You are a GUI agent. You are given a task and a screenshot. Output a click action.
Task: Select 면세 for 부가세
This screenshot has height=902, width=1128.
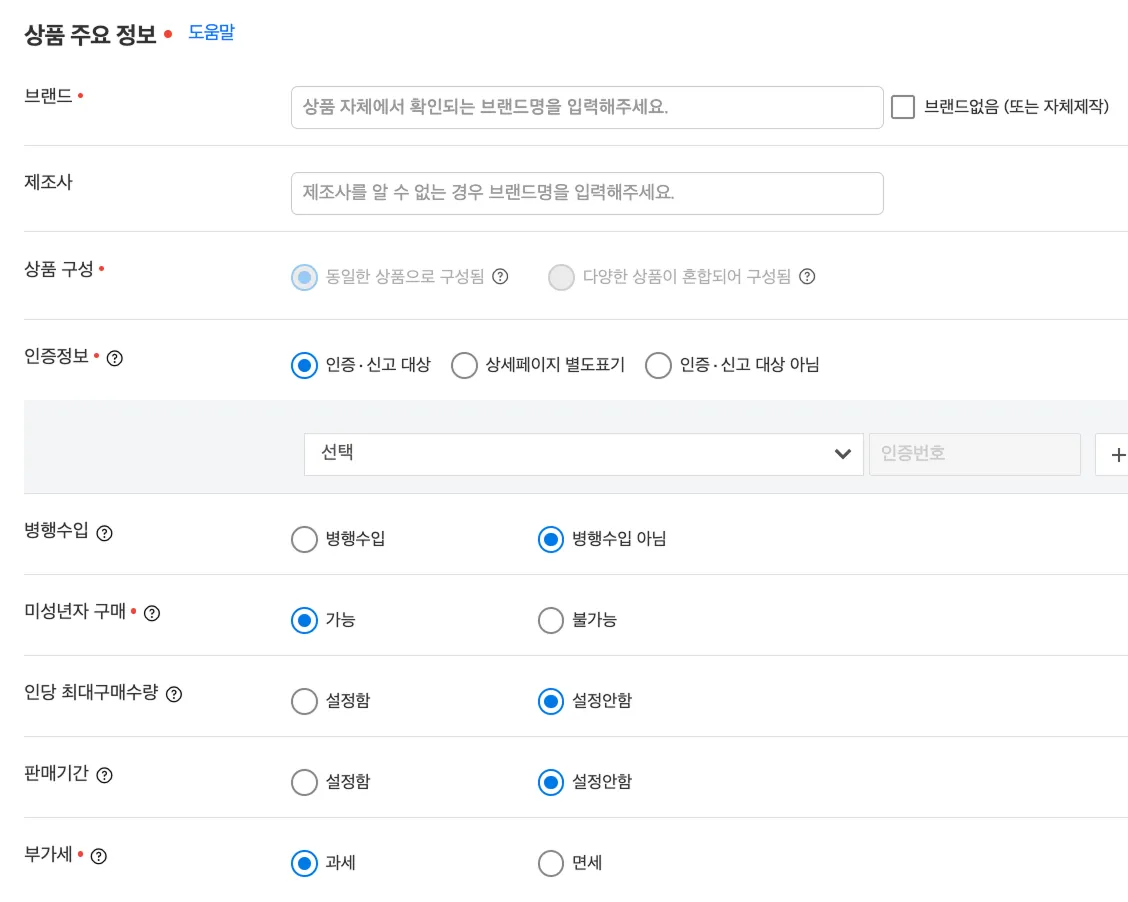point(551,863)
